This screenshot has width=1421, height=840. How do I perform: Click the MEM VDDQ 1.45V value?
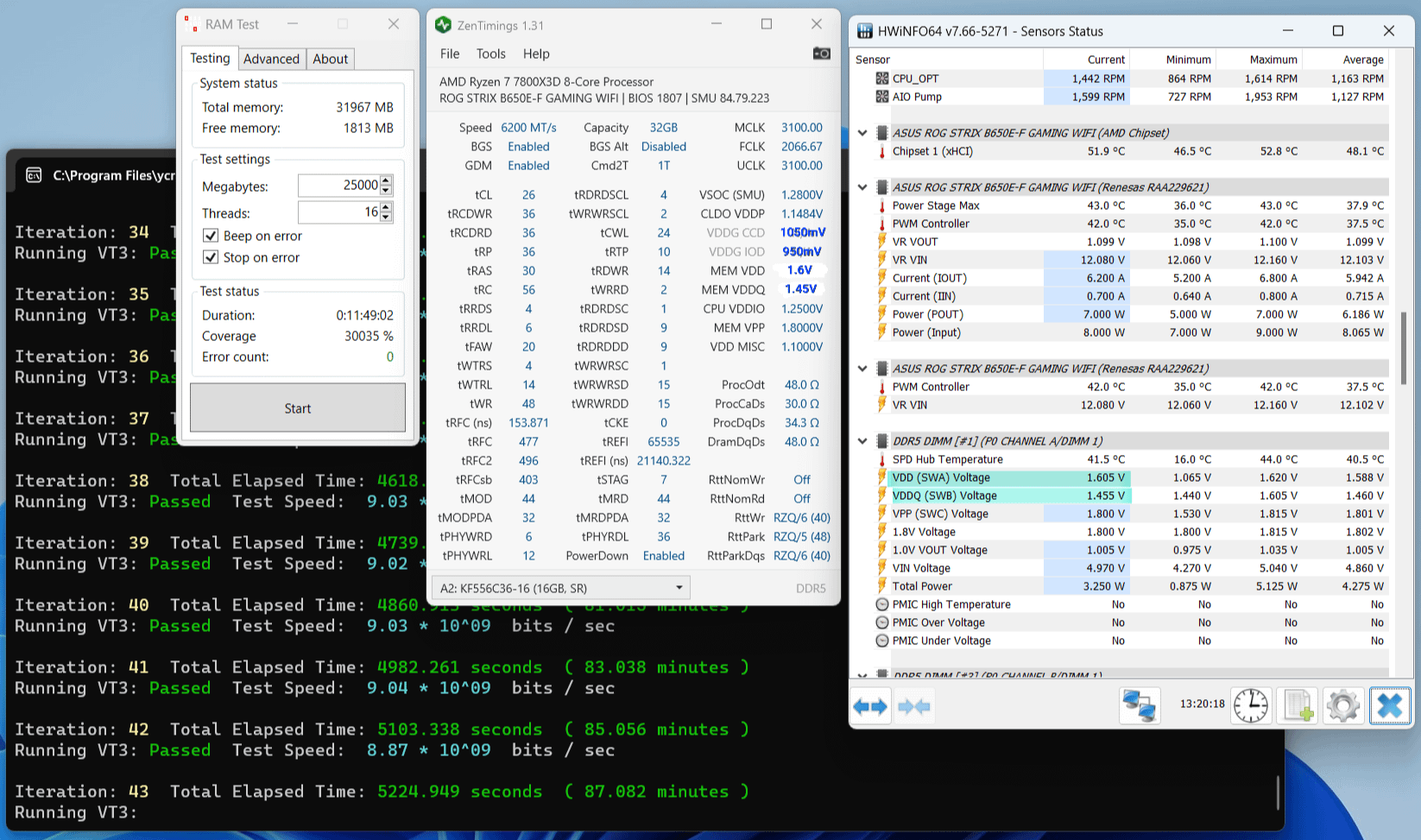pyautogui.click(x=801, y=289)
